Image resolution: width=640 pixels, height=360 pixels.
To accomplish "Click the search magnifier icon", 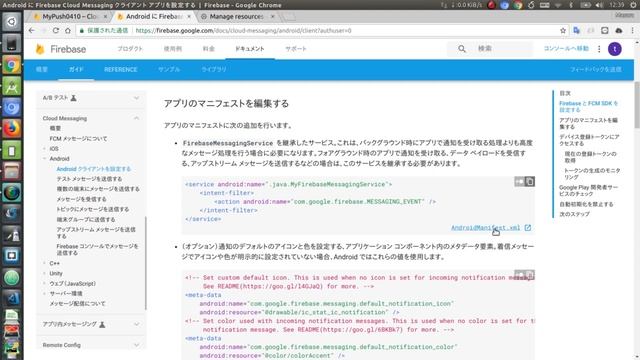I will [x=462, y=49].
